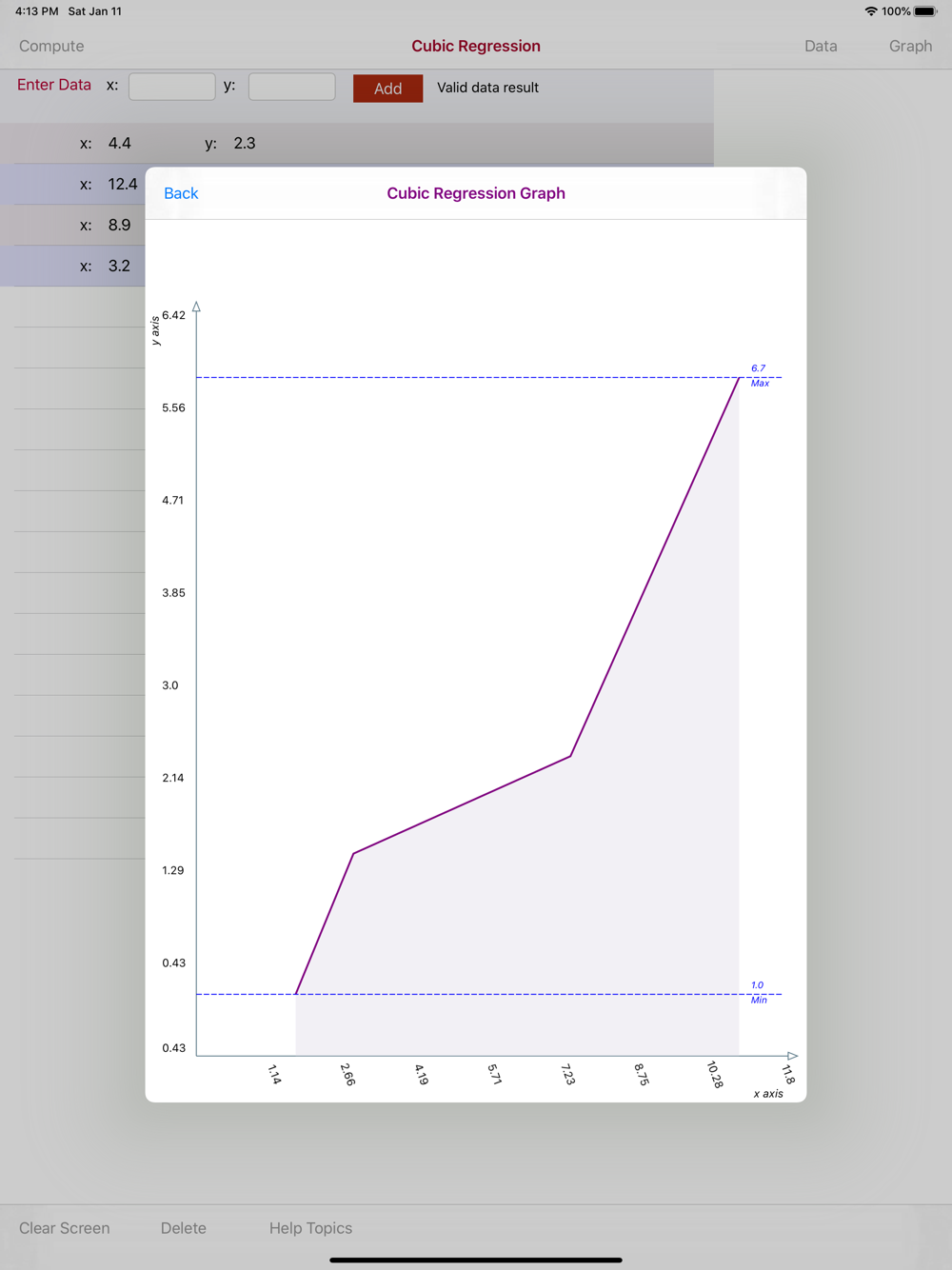Open Help Topics in the bottom toolbar
Image resolution: width=952 pixels, height=1270 pixels.
tap(310, 1228)
